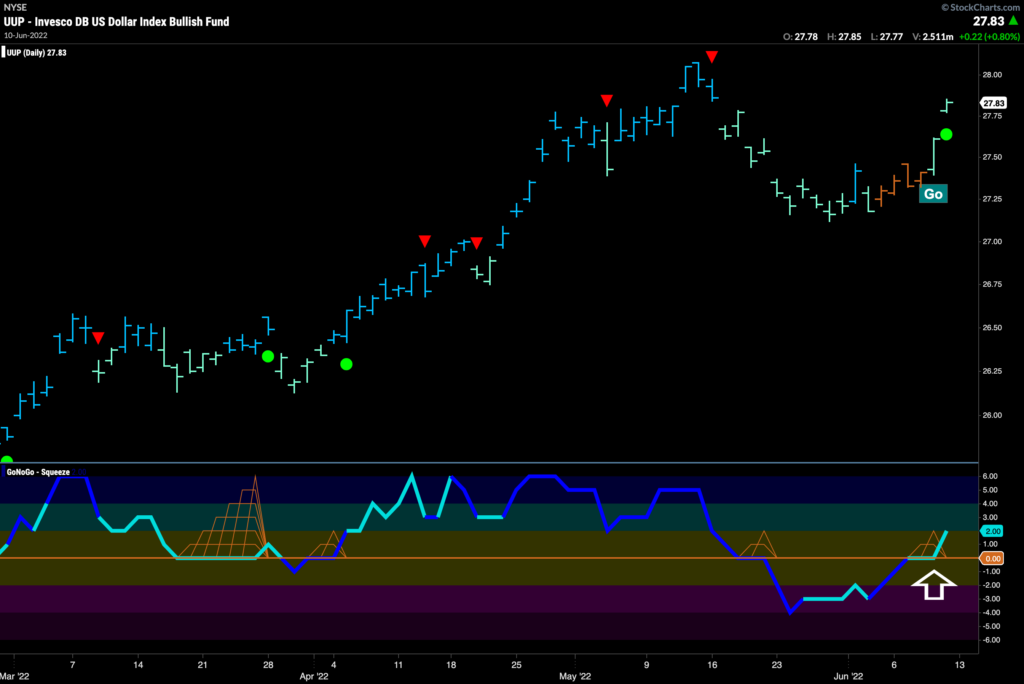Click the Jun '22 date axis label

click(848, 676)
